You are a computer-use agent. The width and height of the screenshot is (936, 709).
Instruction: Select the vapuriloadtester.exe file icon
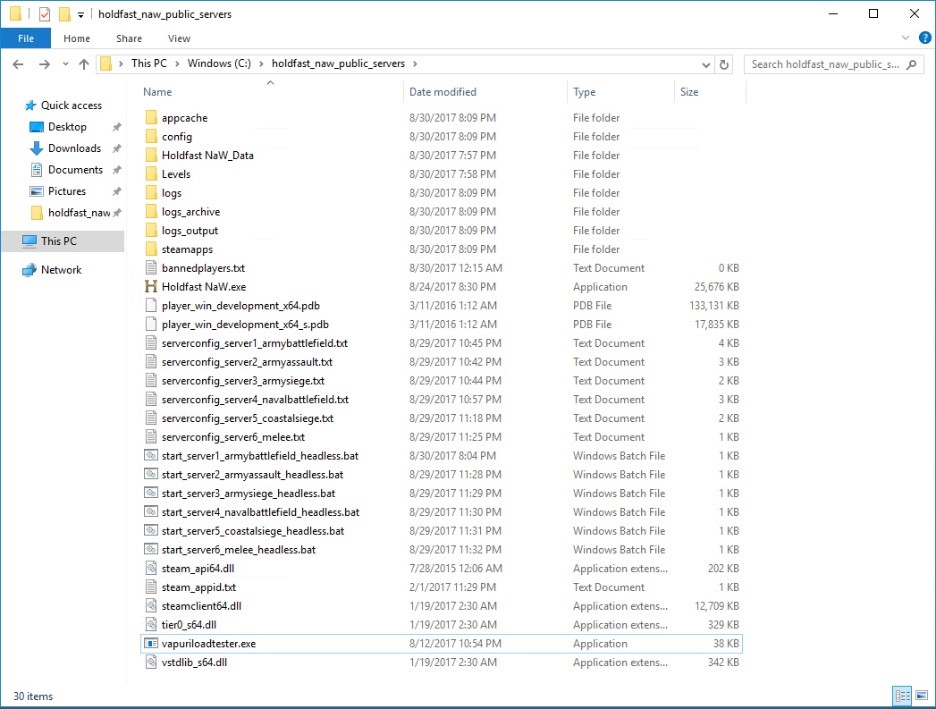[x=151, y=644]
